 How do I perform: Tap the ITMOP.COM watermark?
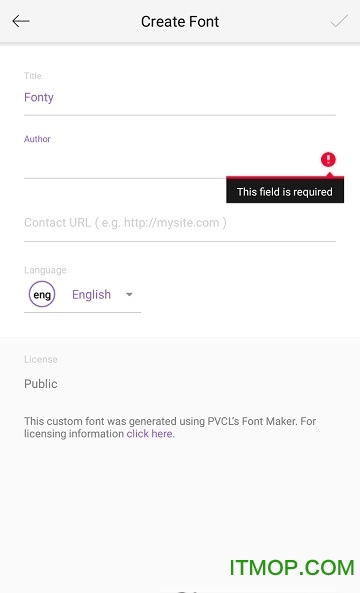292,568
